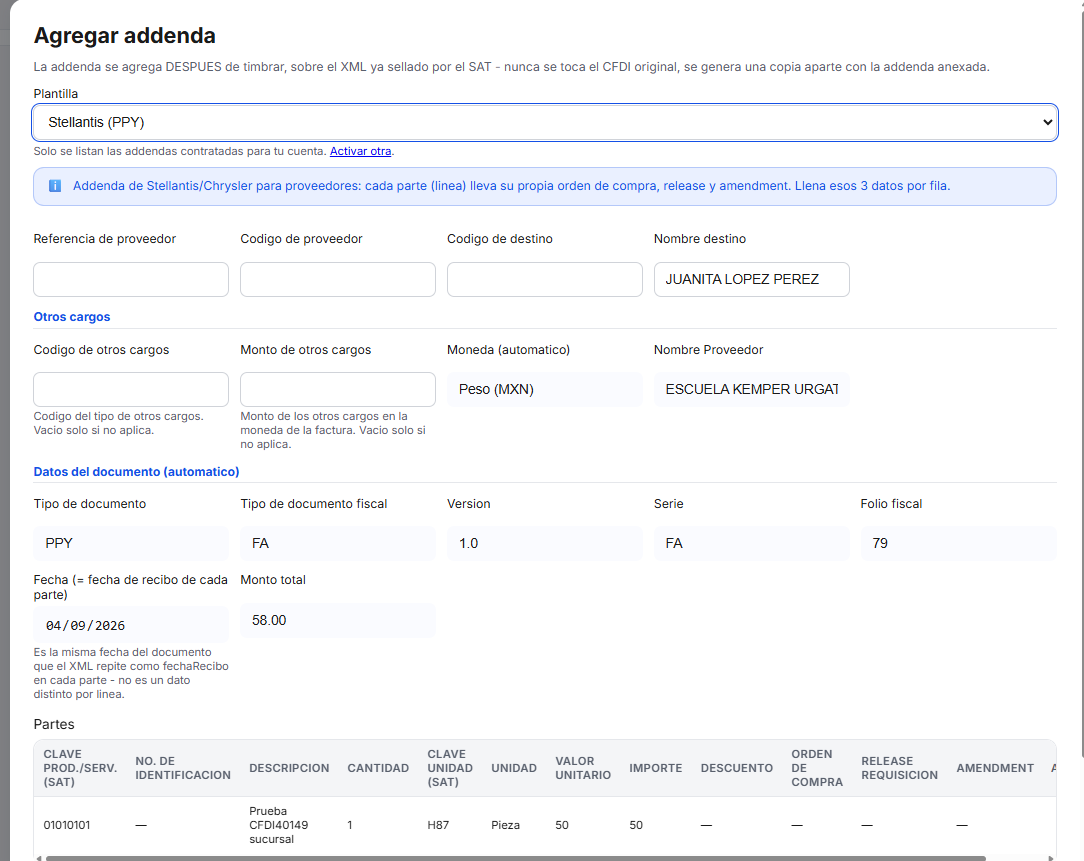Click the Activar otra link
Screen dimensions: 1084x861
click(360, 151)
